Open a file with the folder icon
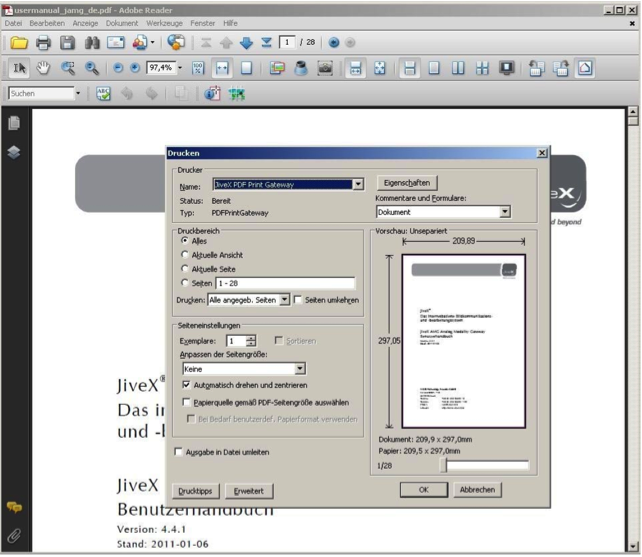 19,43
